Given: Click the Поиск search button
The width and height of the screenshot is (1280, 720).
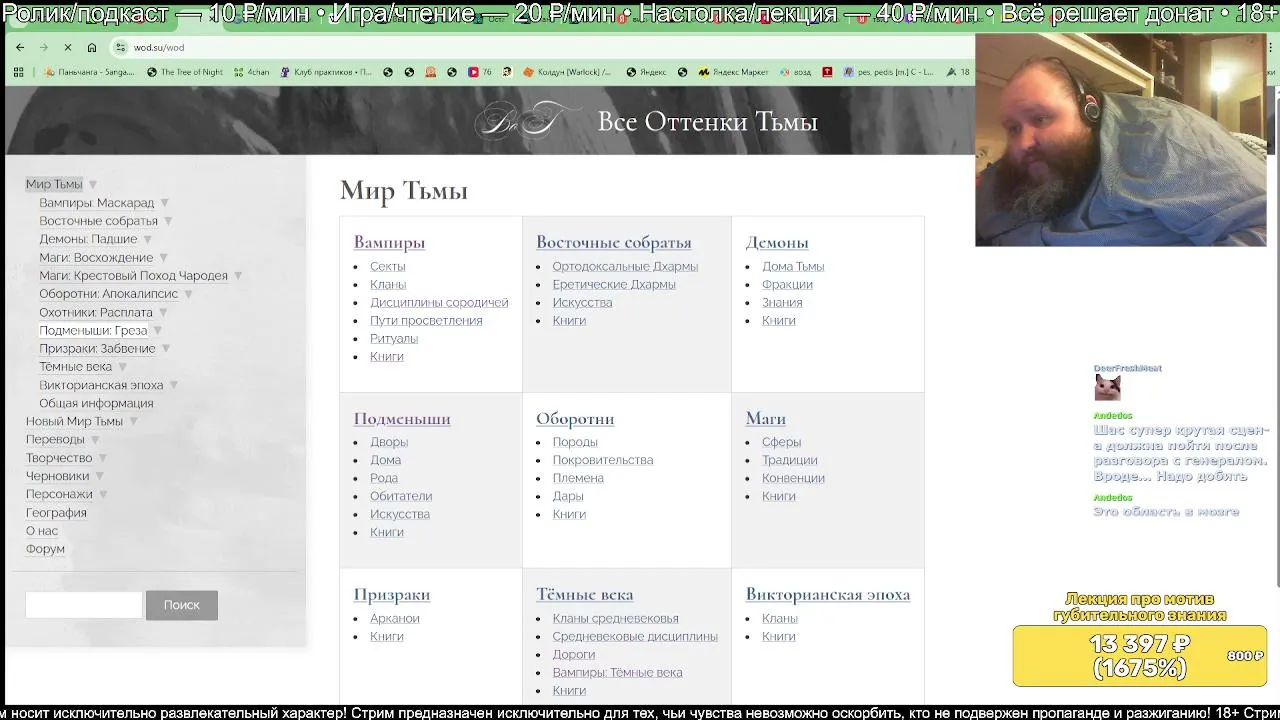Looking at the screenshot, I should [182, 605].
